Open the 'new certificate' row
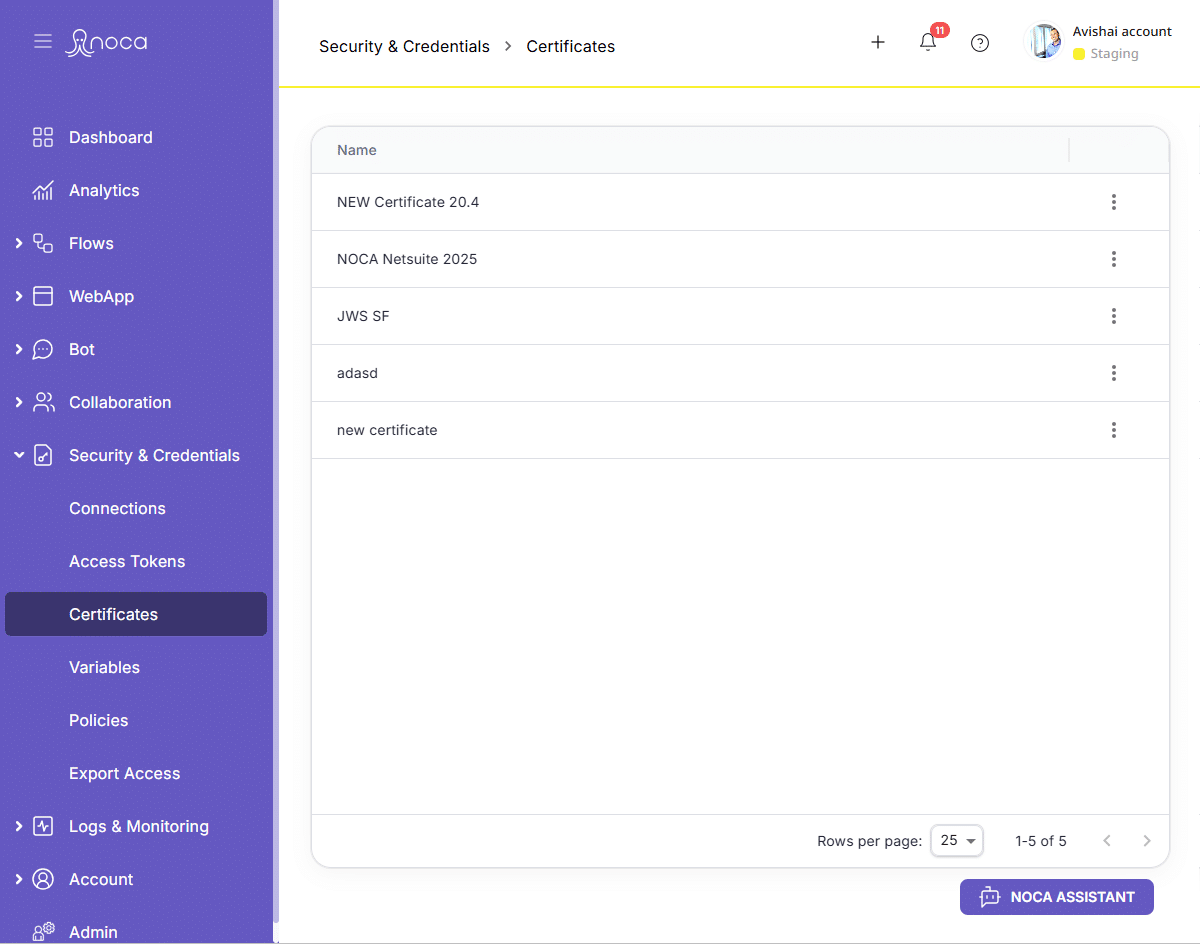The image size is (1200, 944). pyautogui.click(x=387, y=430)
